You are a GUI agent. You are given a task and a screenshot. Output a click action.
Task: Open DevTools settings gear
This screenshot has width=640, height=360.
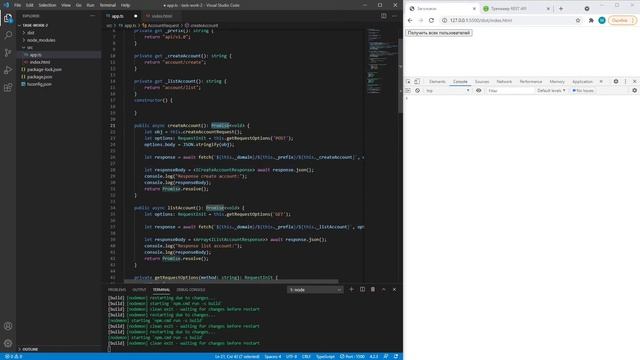[x=616, y=82]
